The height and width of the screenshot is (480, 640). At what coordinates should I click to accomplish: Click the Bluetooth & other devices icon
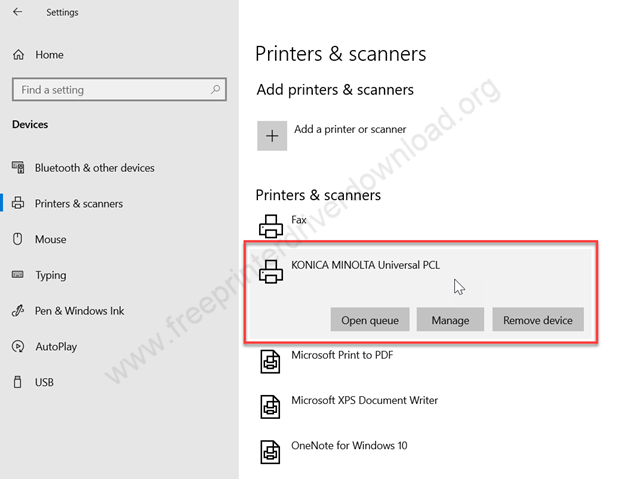[x=18, y=168]
